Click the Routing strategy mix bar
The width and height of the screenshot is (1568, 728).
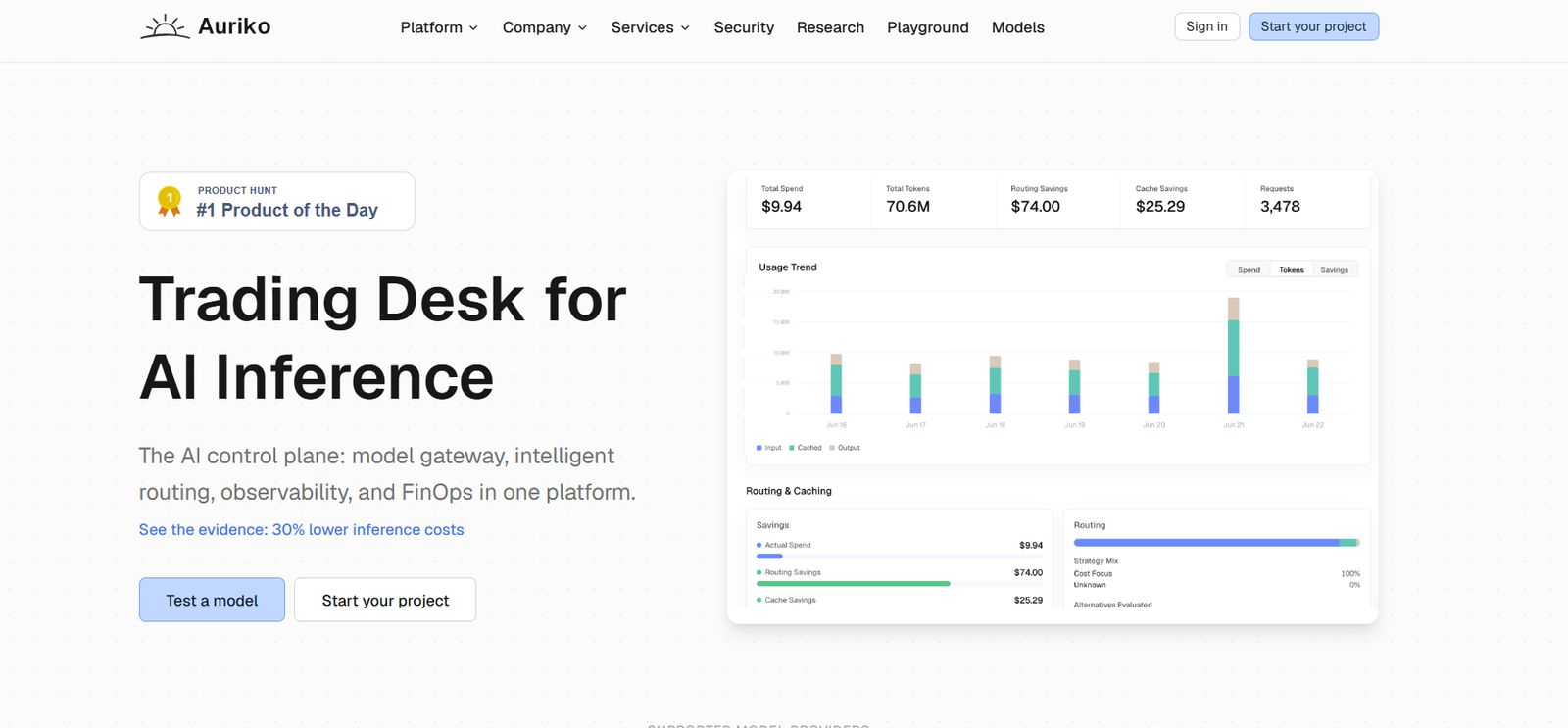[x=1216, y=542]
